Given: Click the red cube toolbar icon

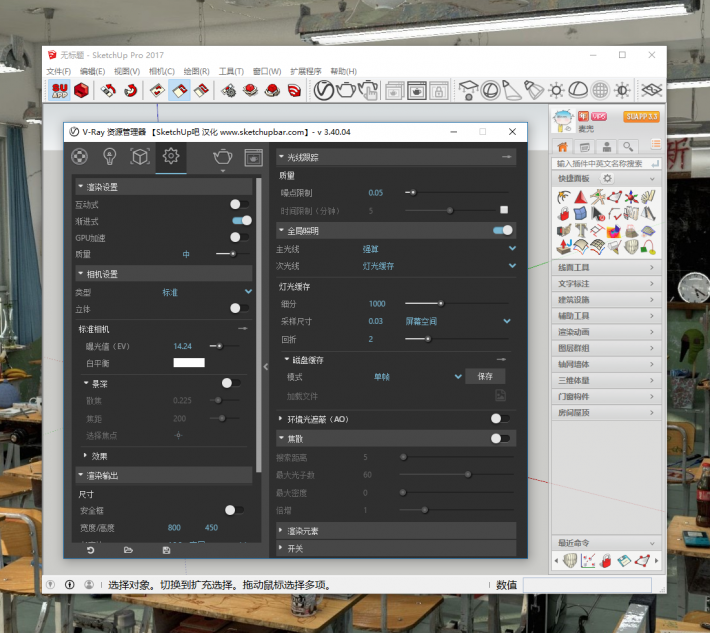Looking at the screenshot, I should click(x=82, y=90).
